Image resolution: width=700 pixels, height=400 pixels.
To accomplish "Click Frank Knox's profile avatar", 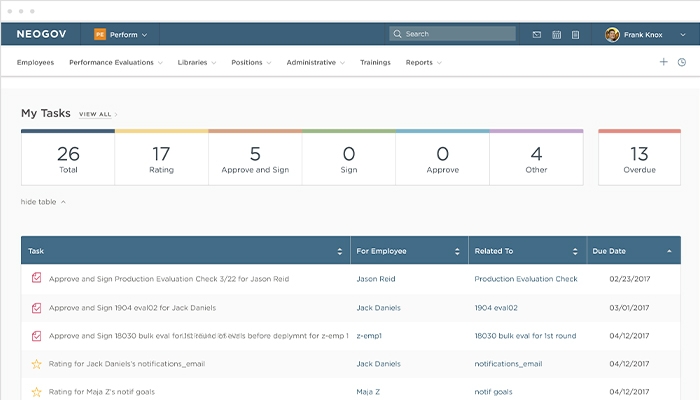I will click(x=612, y=34).
